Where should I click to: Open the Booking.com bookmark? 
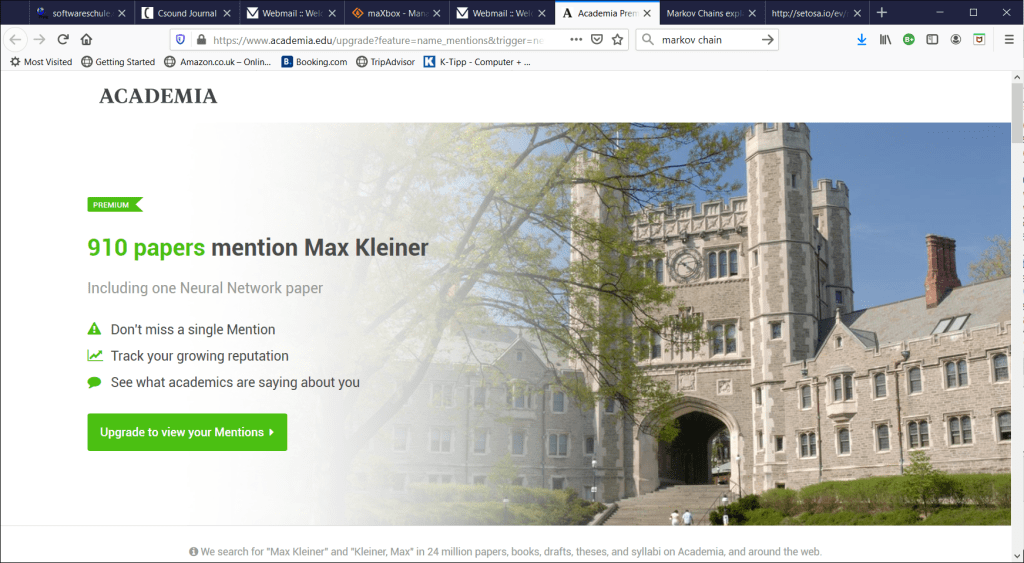(x=315, y=62)
